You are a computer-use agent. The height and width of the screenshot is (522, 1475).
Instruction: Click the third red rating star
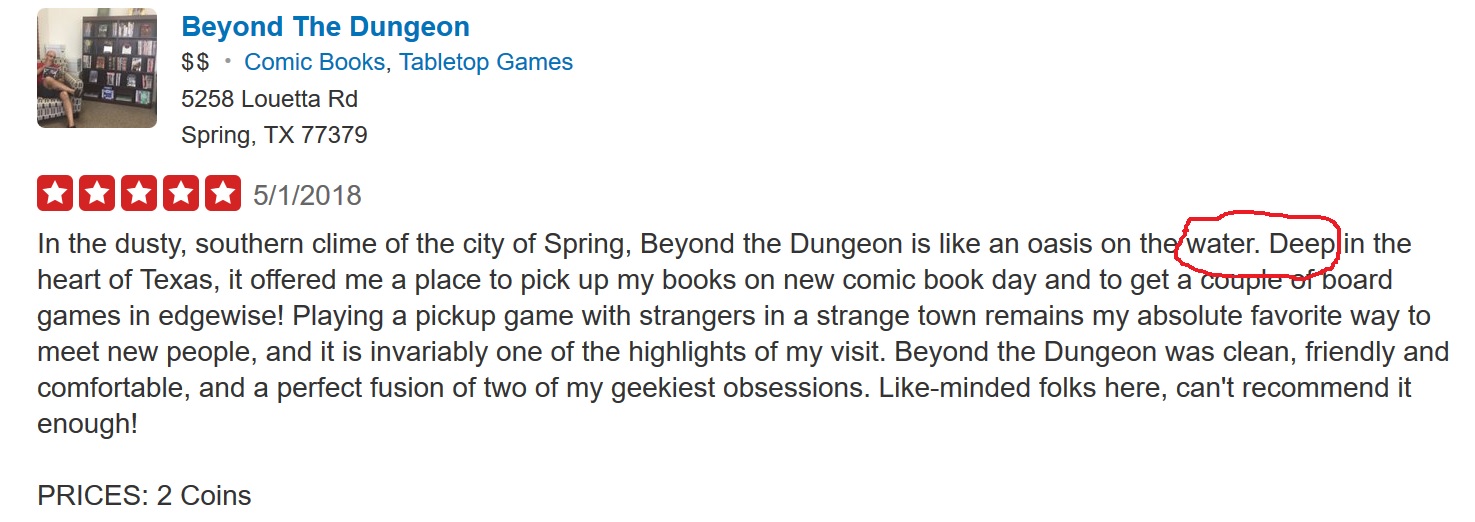point(139,193)
